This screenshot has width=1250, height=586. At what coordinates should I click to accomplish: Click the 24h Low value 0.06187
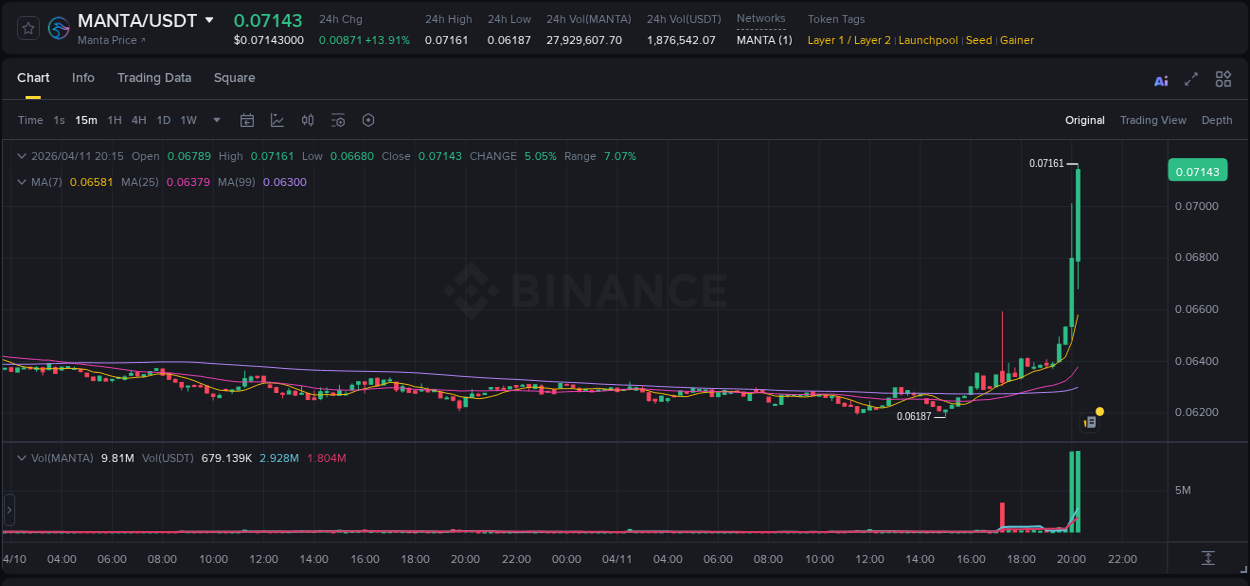click(x=509, y=40)
